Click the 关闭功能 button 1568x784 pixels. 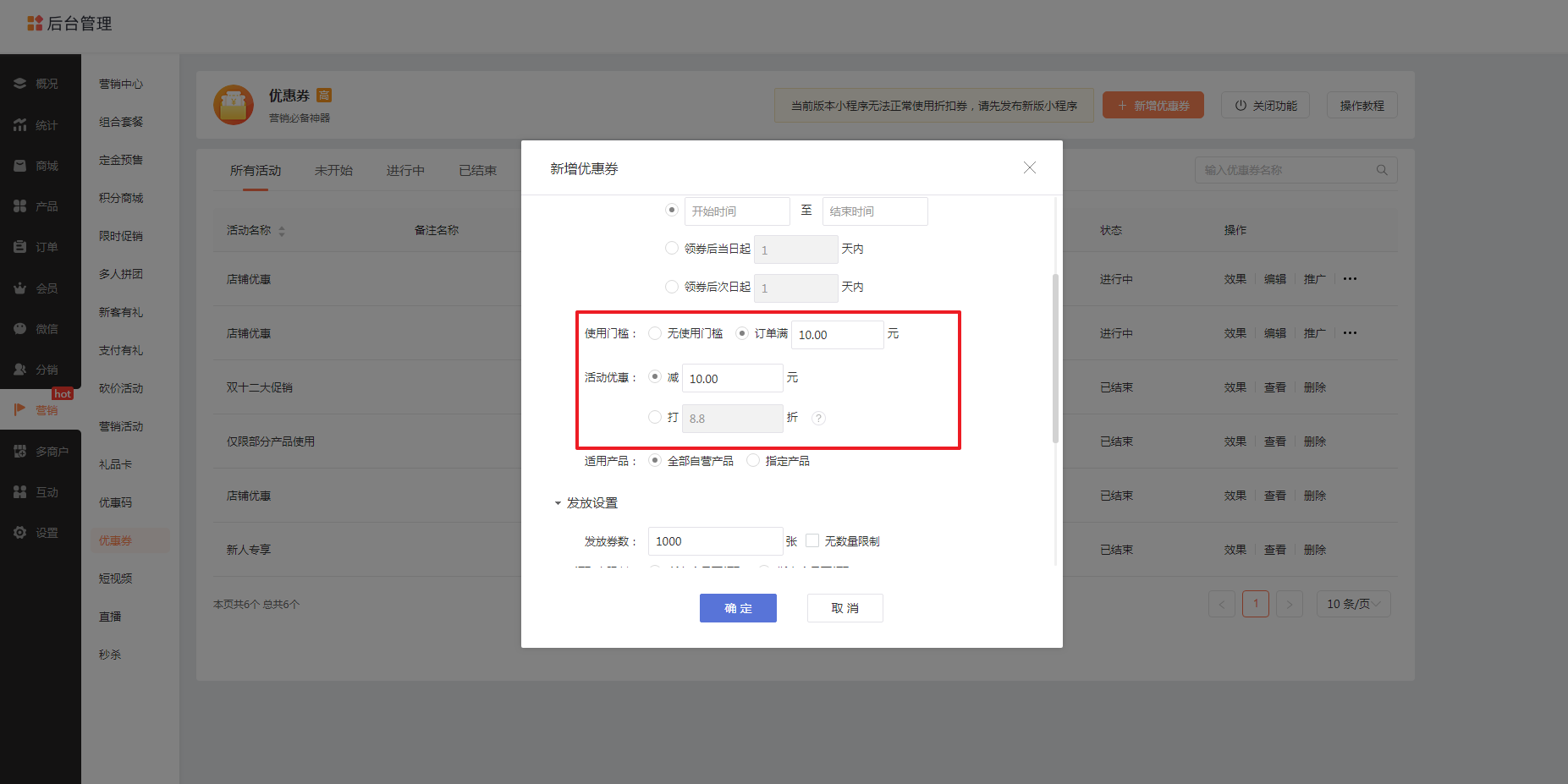point(1266,105)
